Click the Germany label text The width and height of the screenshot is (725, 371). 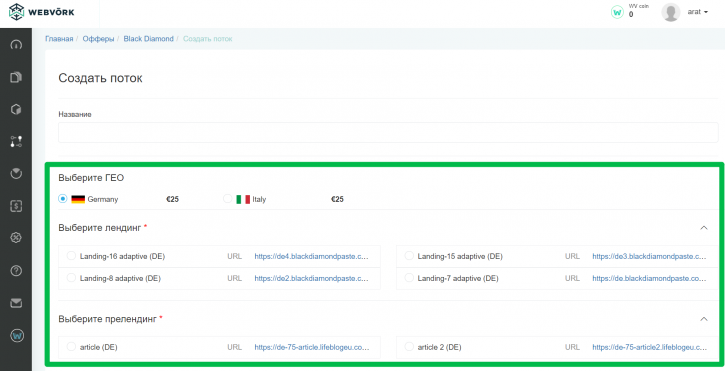point(103,199)
